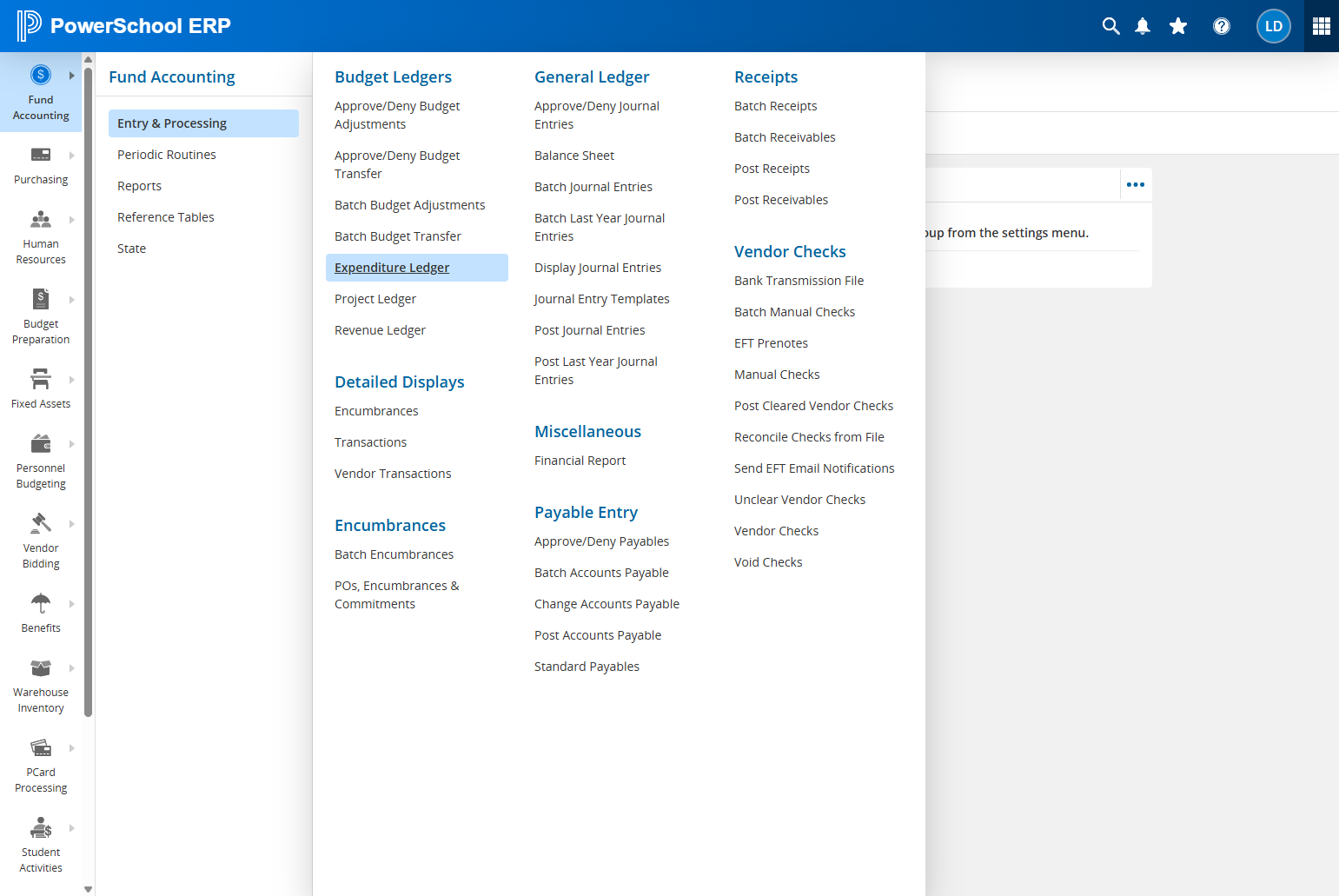Expand the Human Resources submenu arrow
The width and height of the screenshot is (1339, 896).
72,220
